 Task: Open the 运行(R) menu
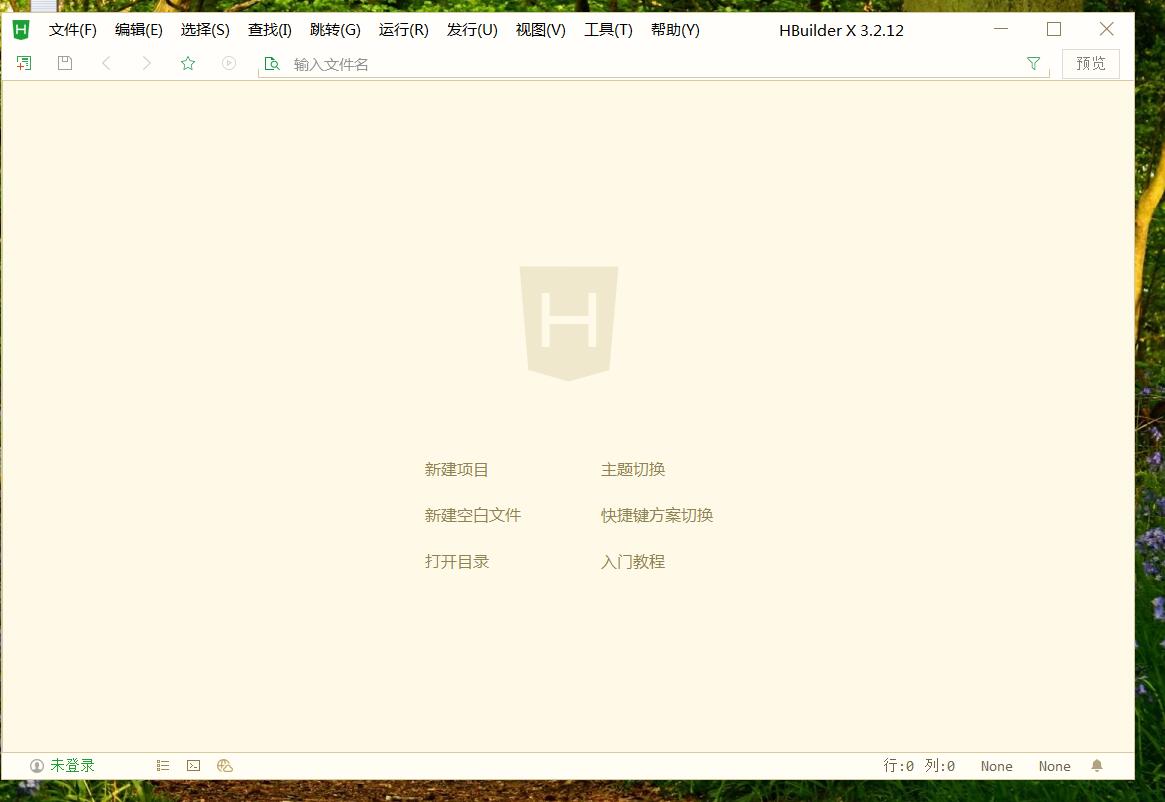403,30
